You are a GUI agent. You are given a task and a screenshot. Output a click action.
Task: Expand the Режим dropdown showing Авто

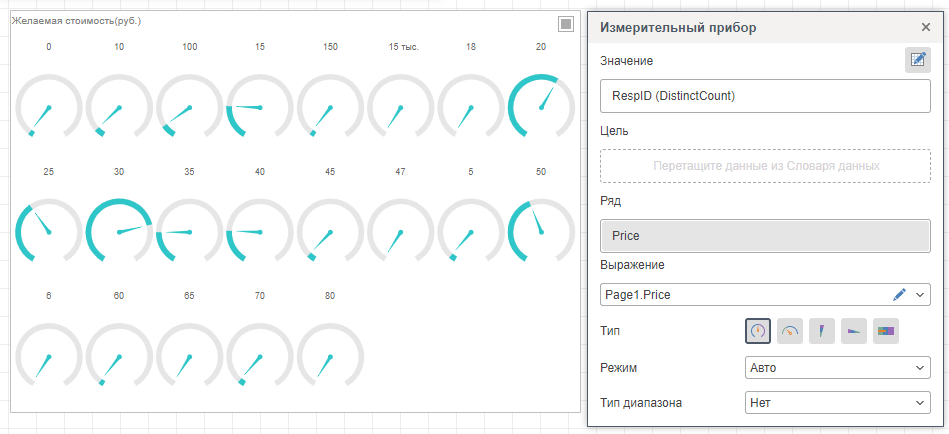pyautogui.click(x=838, y=368)
